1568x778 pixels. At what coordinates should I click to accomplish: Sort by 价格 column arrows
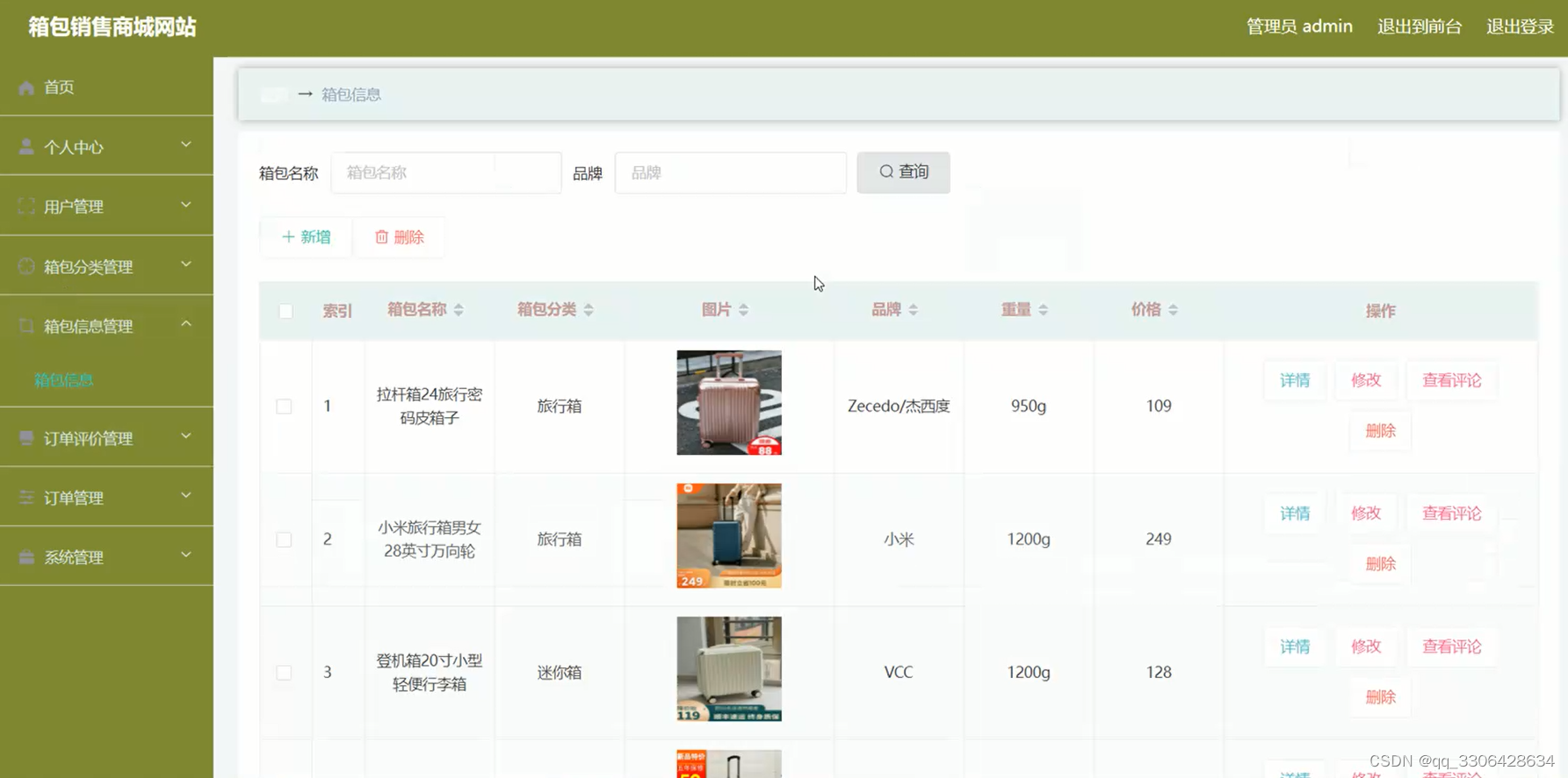1173,310
